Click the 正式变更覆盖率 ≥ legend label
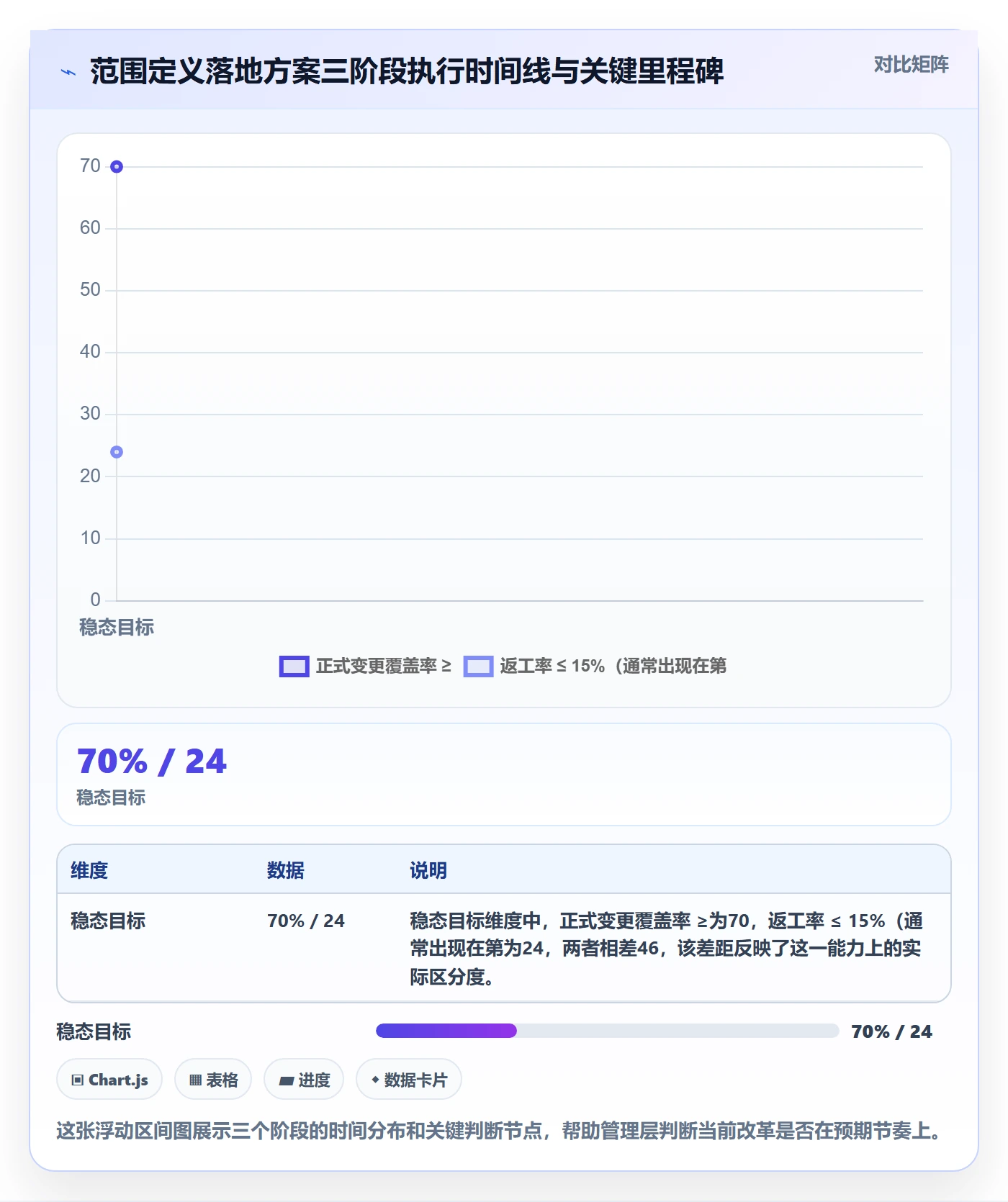Image resolution: width=1008 pixels, height=1202 pixels. [x=384, y=666]
